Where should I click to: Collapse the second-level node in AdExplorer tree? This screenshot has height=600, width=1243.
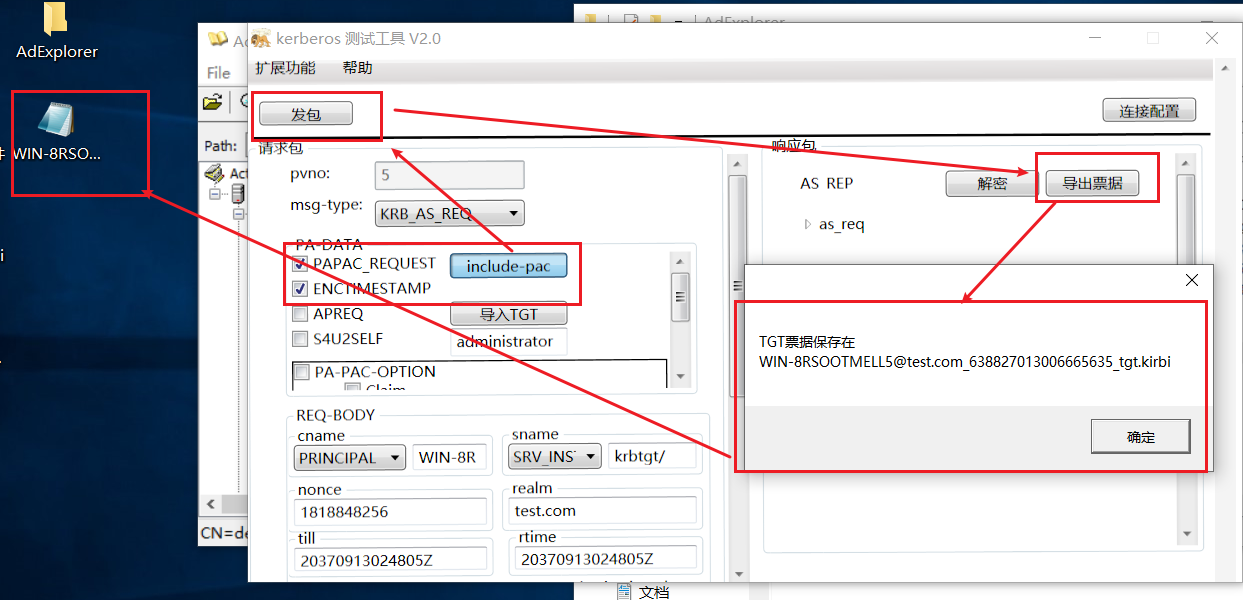tap(238, 214)
